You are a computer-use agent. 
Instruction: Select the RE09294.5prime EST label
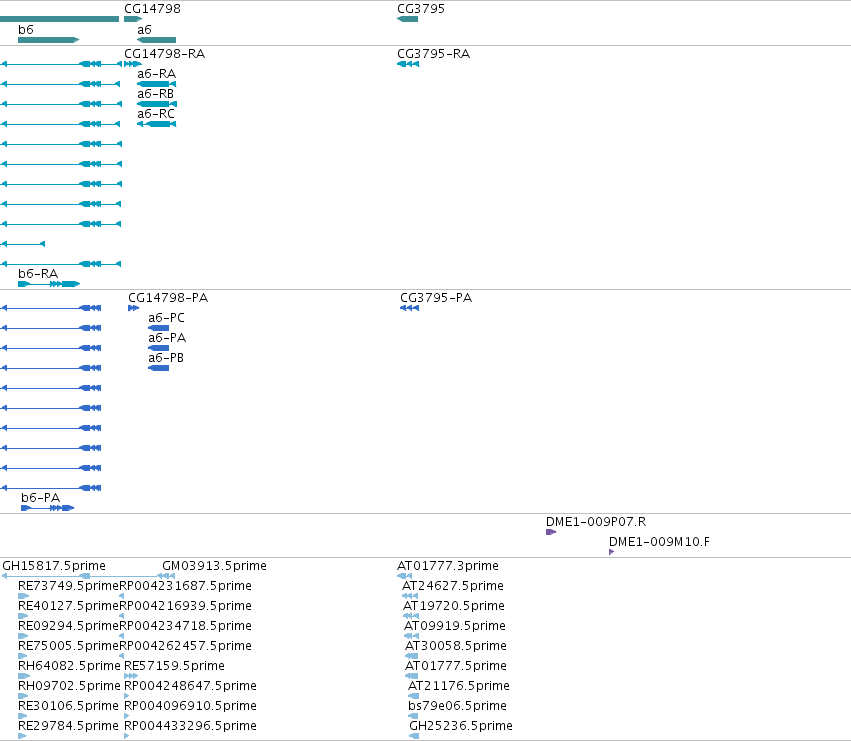[x=68, y=626]
